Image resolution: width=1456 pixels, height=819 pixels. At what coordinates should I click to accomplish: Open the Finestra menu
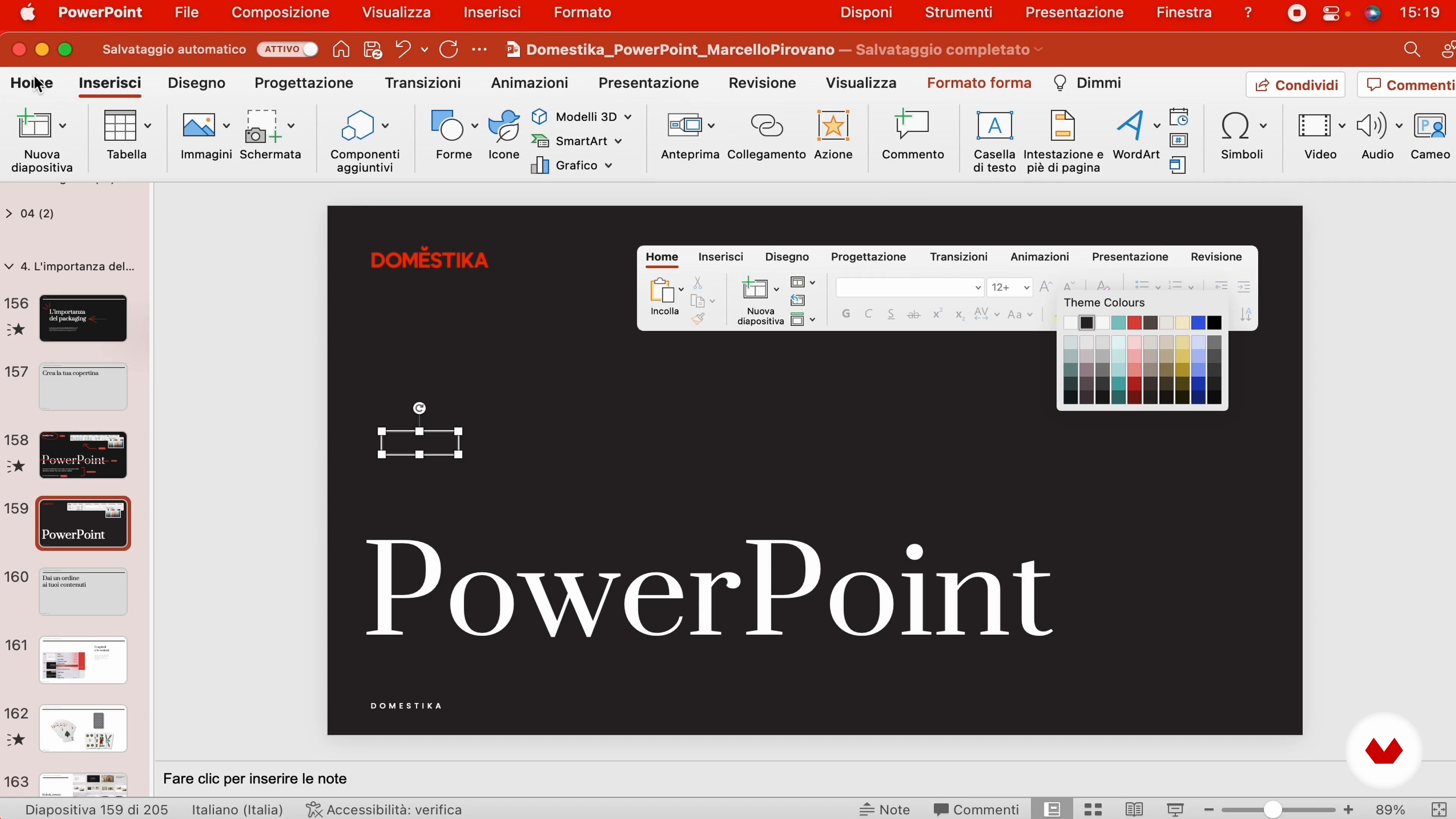[1183, 13]
